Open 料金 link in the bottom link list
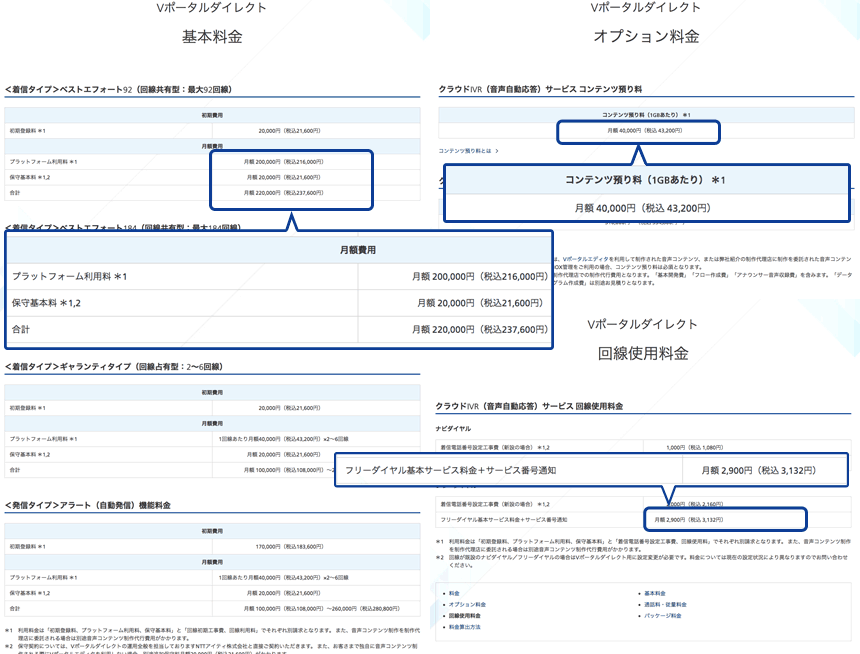Viewport: 860px width, 654px height. (x=454, y=594)
